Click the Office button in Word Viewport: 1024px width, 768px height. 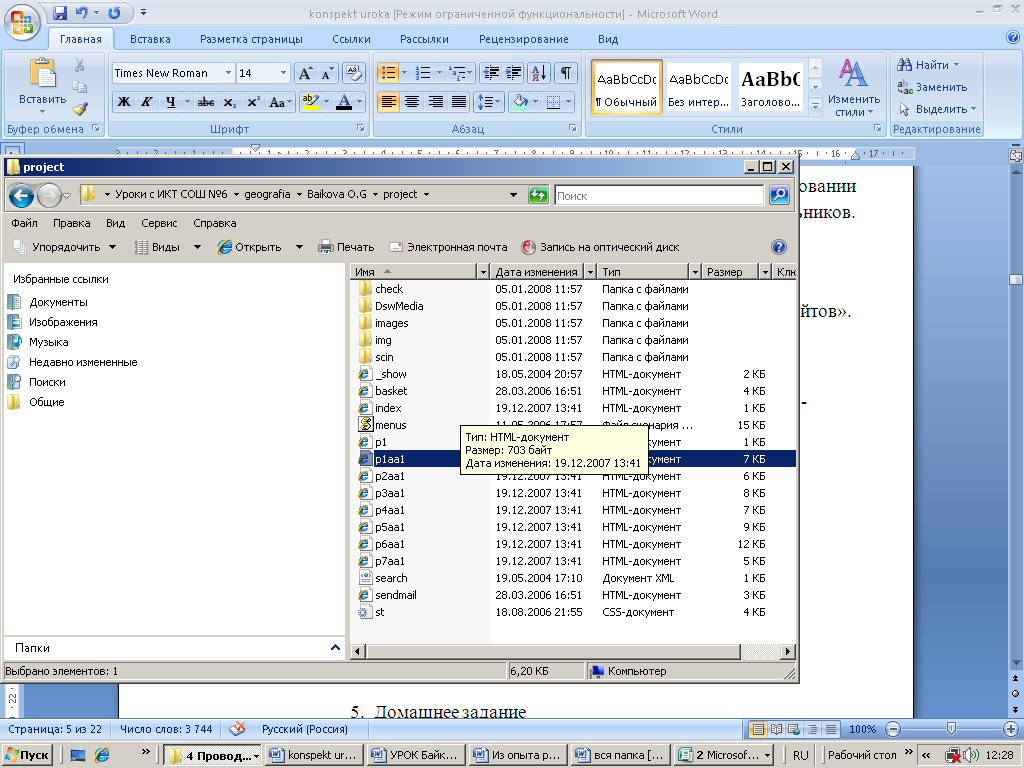coord(22,22)
